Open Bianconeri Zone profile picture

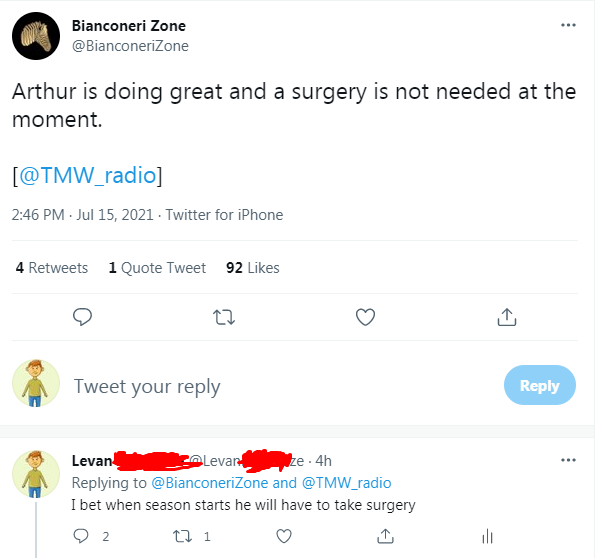click(x=34, y=36)
